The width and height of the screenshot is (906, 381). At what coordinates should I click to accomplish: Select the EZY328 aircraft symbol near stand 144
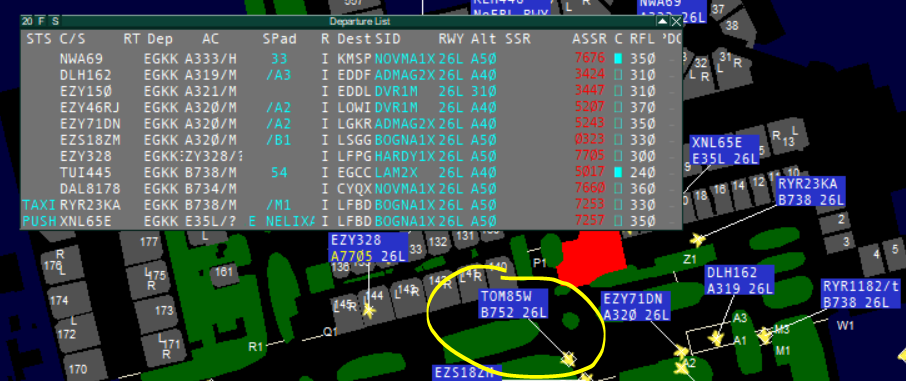(x=368, y=310)
